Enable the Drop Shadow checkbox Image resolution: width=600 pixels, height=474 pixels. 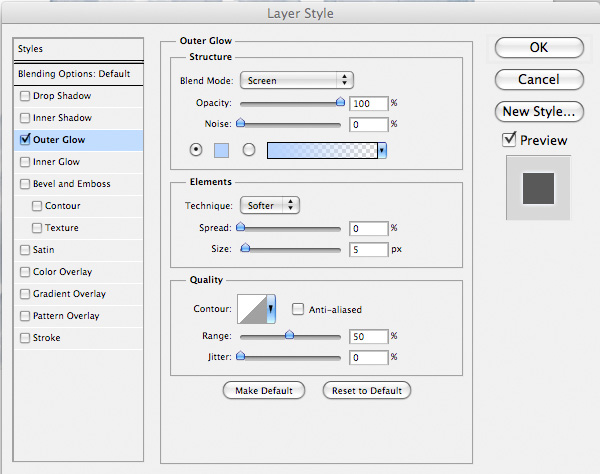pos(25,96)
